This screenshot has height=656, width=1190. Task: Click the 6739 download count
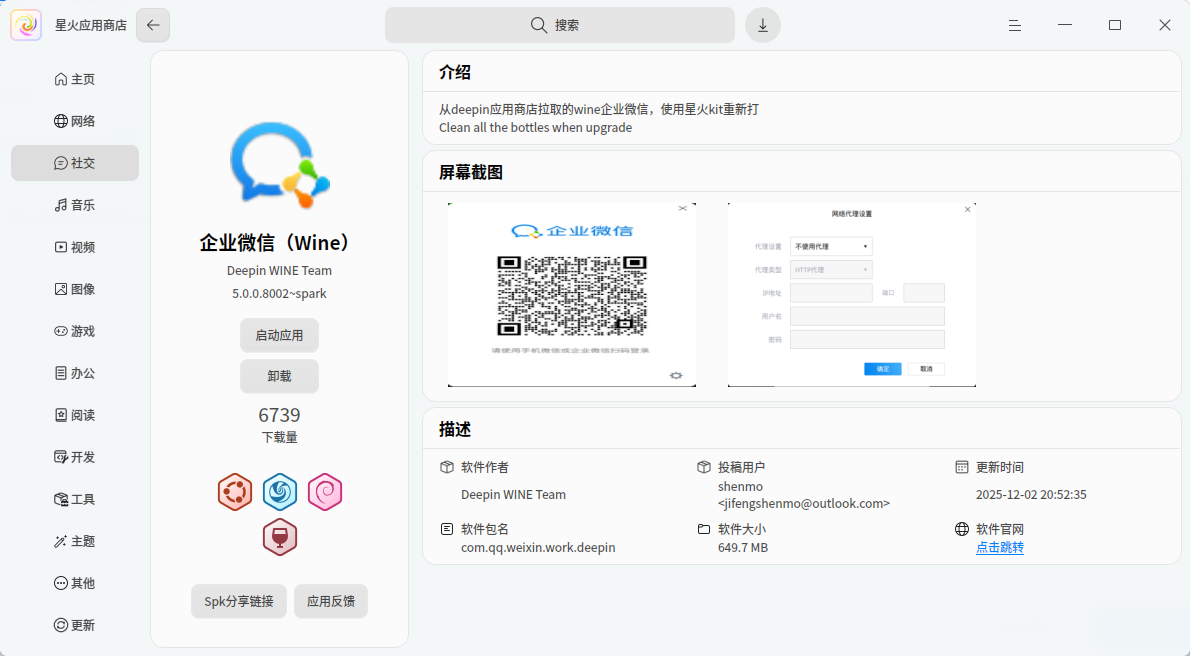coord(279,415)
